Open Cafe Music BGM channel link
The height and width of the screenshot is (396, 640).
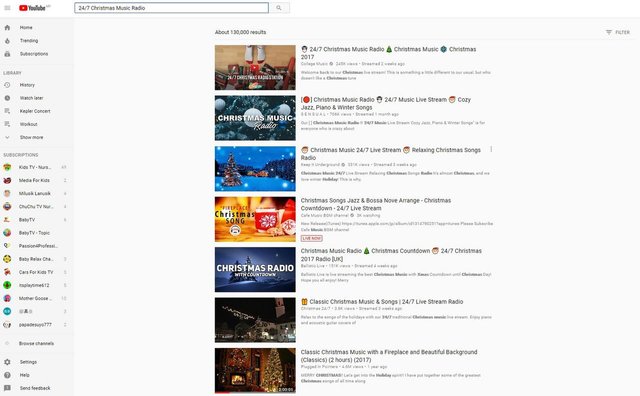point(324,215)
